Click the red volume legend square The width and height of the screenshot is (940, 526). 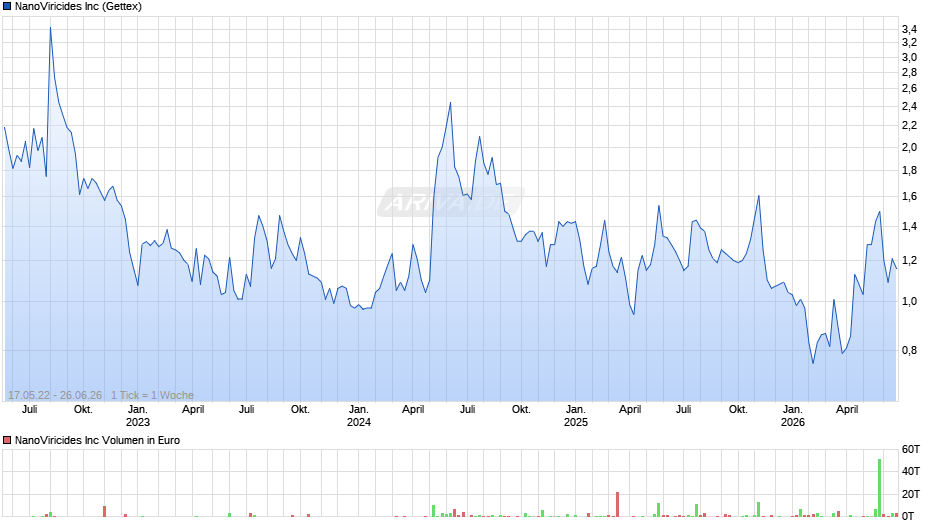(x=7, y=440)
